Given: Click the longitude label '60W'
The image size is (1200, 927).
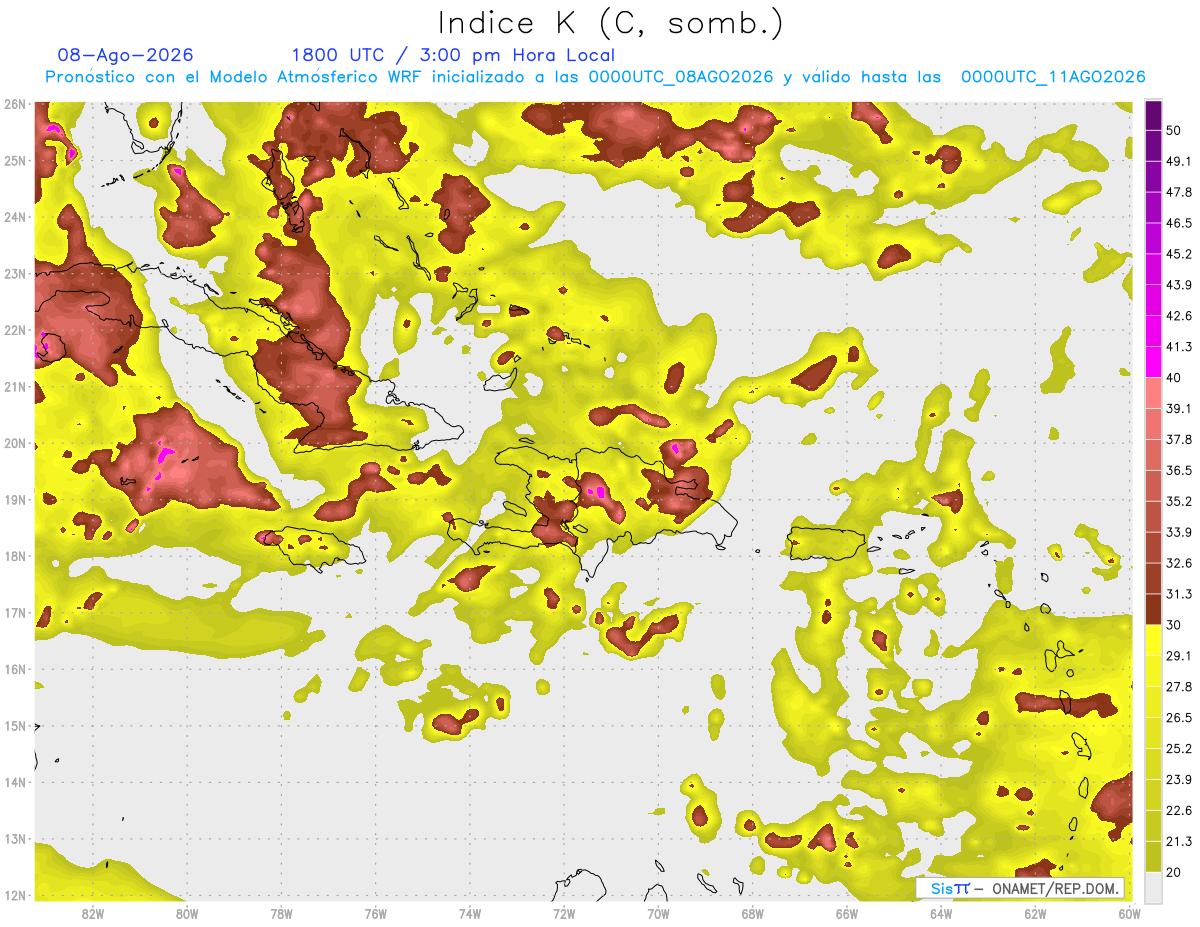Looking at the screenshot, I should (1129, 913).
